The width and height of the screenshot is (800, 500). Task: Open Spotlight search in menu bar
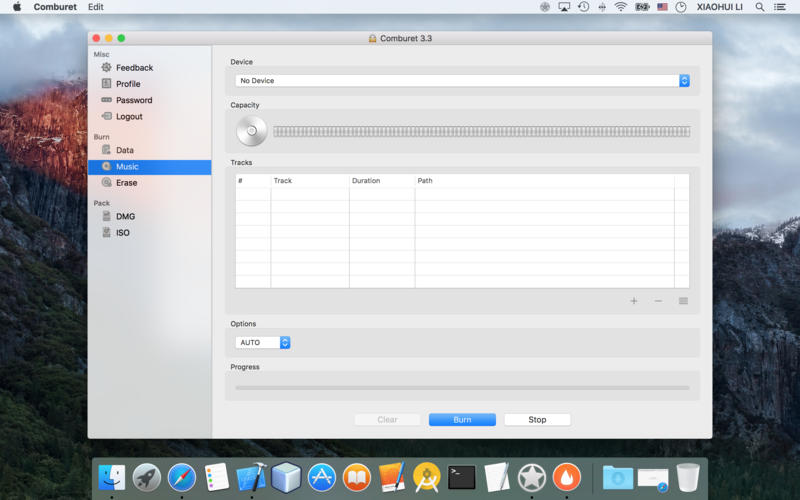[760, 7]
